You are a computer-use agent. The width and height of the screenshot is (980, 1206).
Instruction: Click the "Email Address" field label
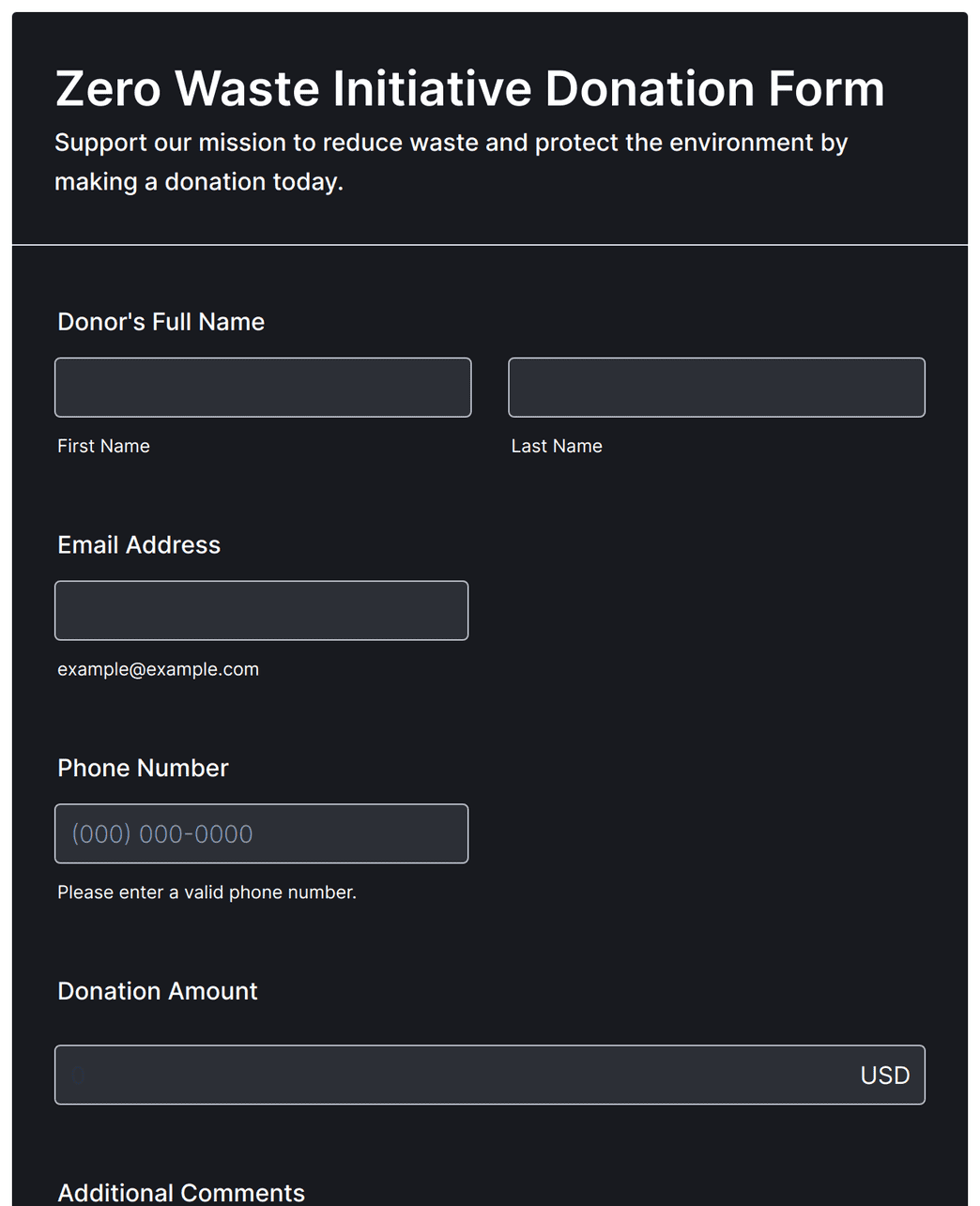click(139, 545)
